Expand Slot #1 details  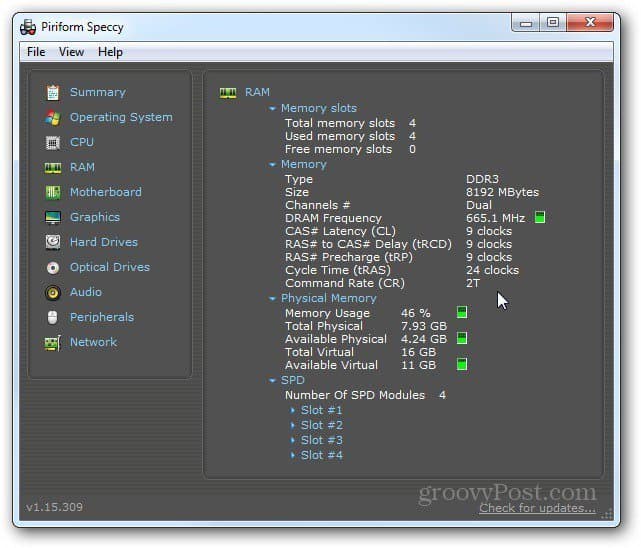[293, 410]
